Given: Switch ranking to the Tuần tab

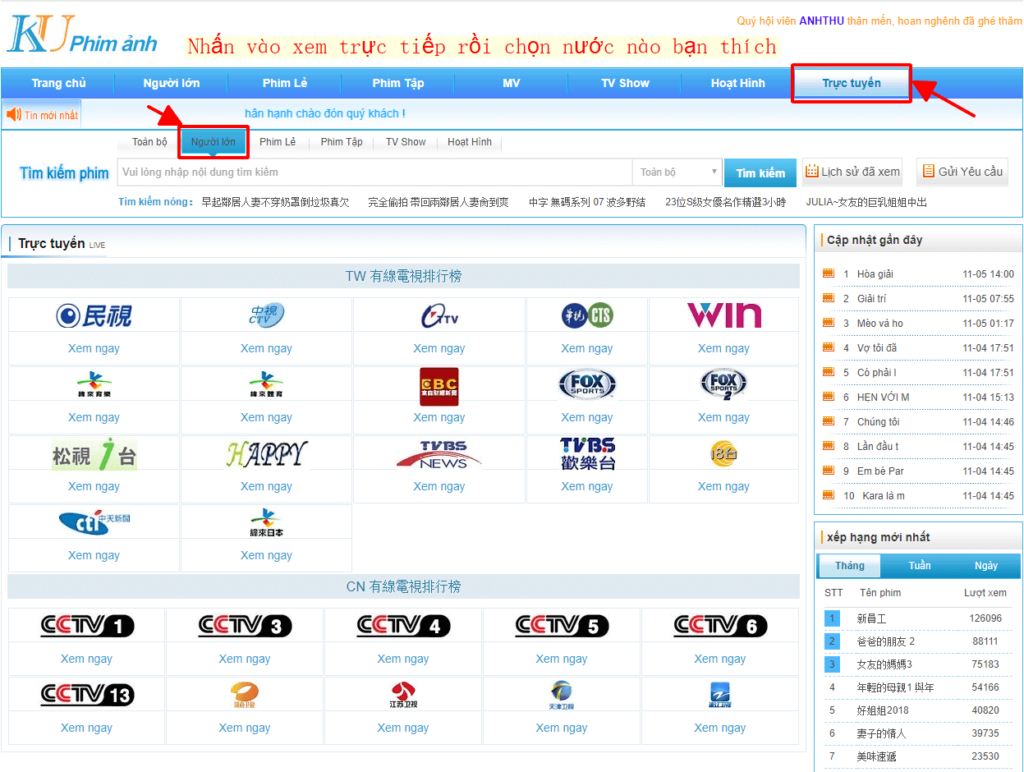Looking at the screenshot, I should pyautogui.click(x=919, y=566).
